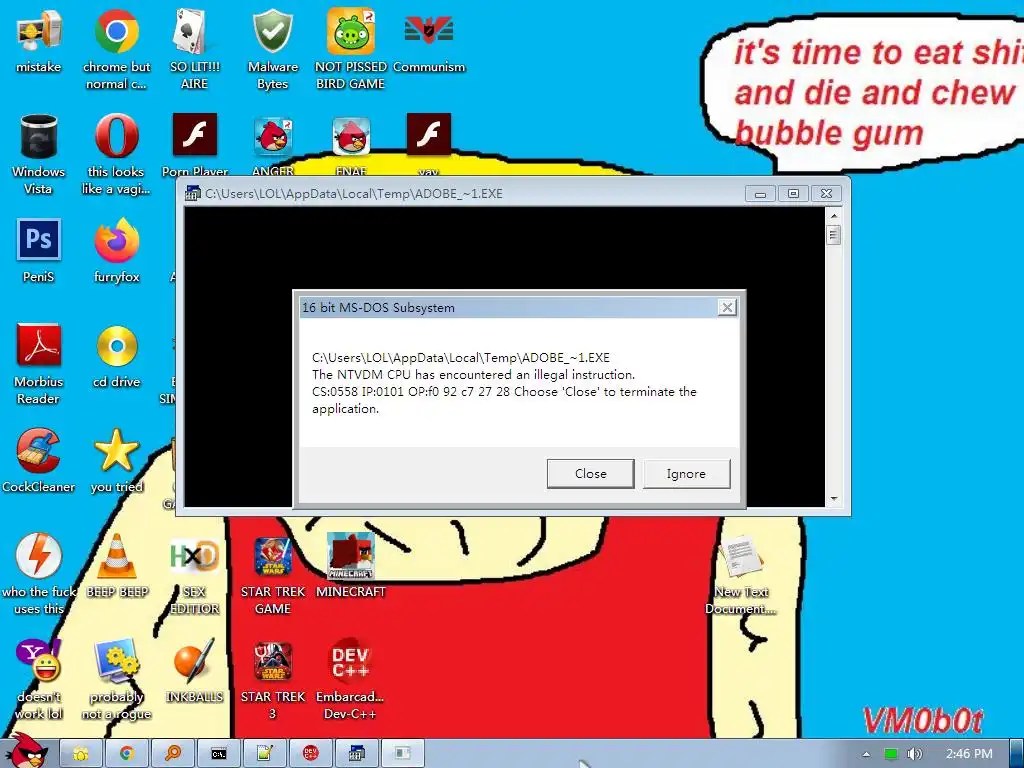1024x768 pixels.
Task: Open the volume speaker tray icon
Action: tap(914, 754)
